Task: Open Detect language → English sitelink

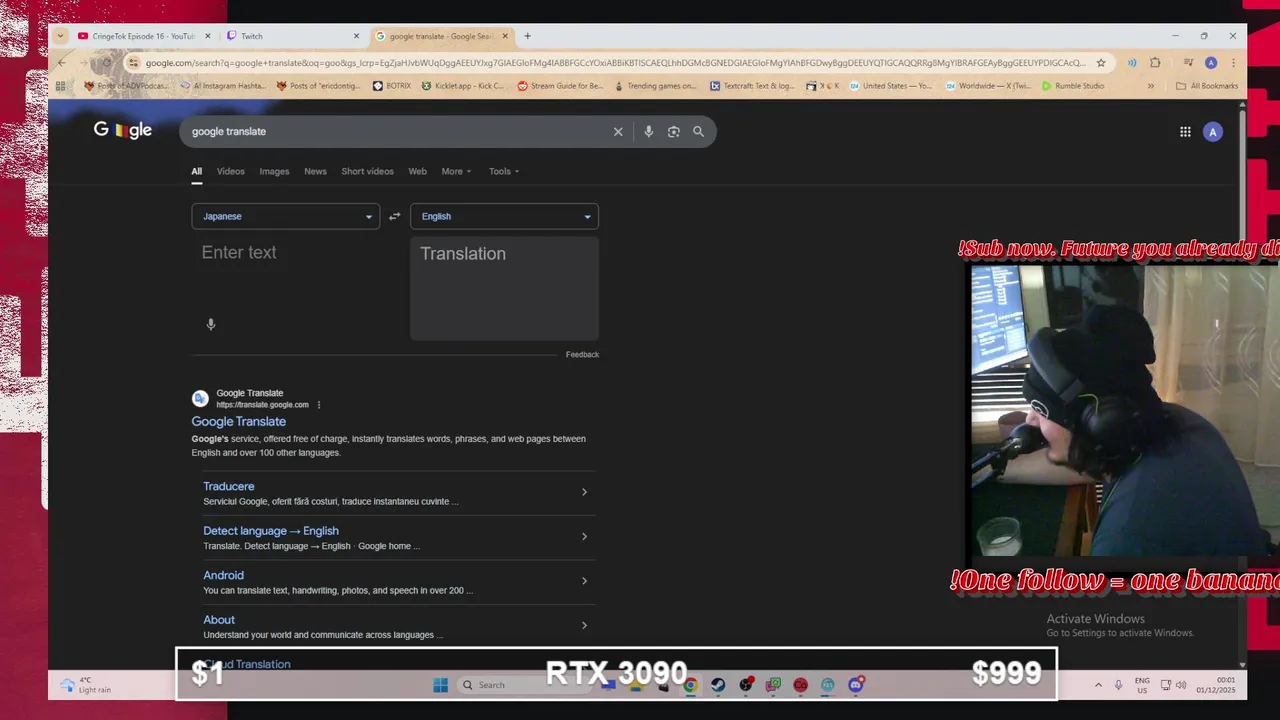Action: pyautogui.click(x=271, y=531)
